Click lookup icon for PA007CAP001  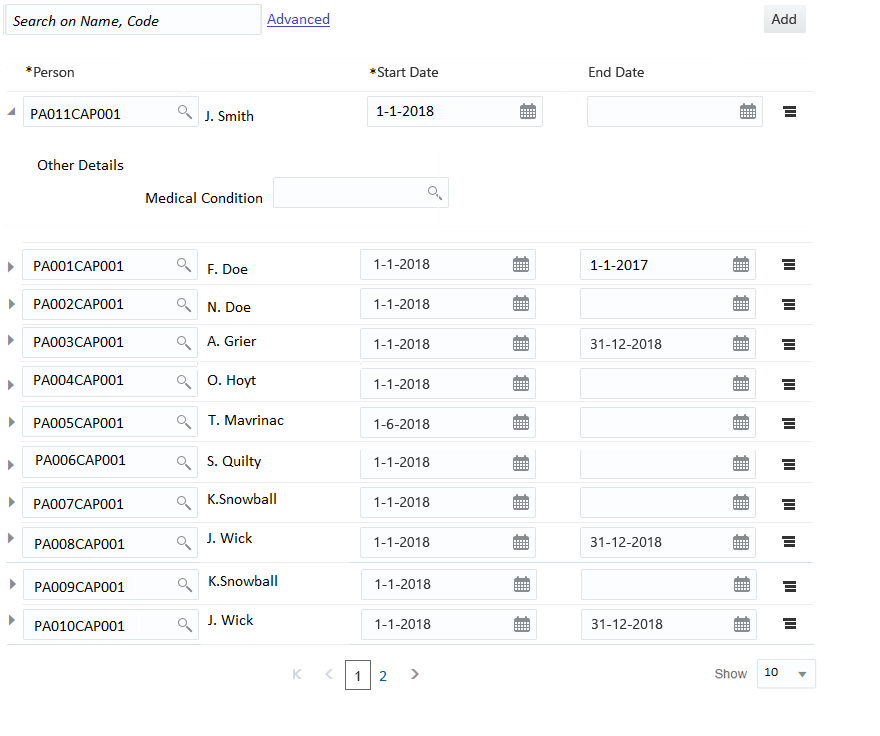184,502
